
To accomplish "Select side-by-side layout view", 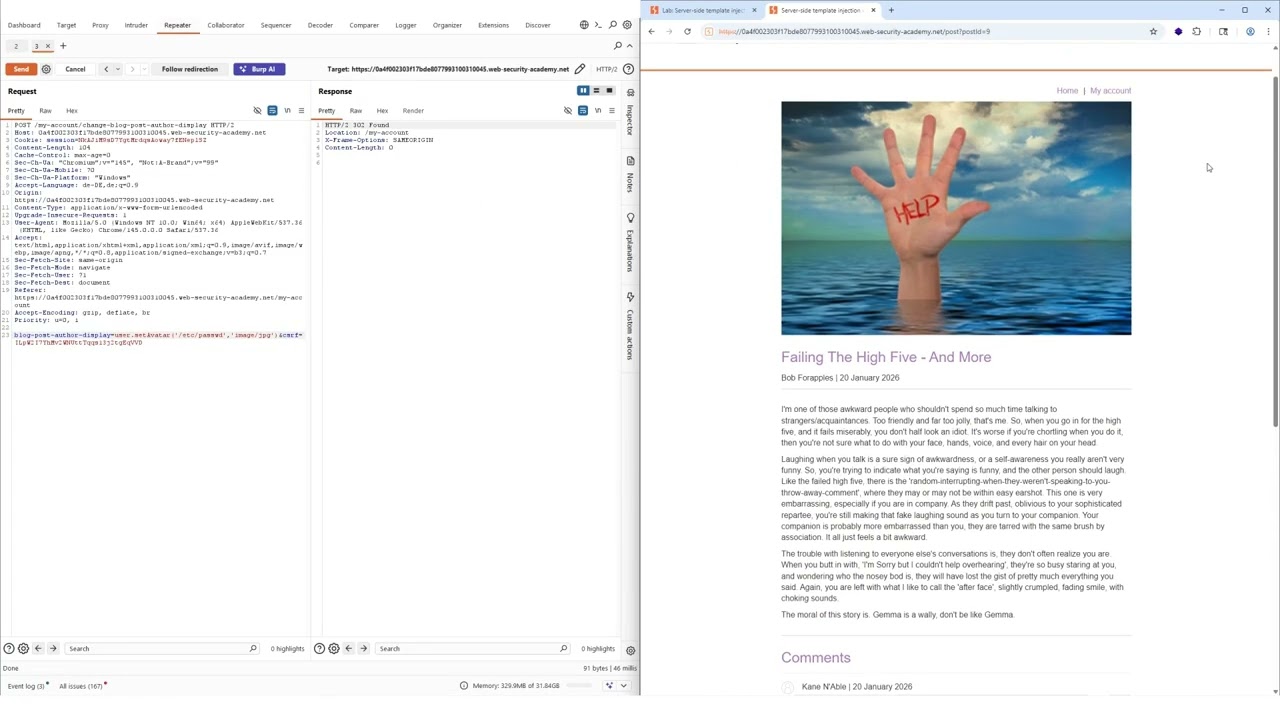I will [x=583, y=91].
